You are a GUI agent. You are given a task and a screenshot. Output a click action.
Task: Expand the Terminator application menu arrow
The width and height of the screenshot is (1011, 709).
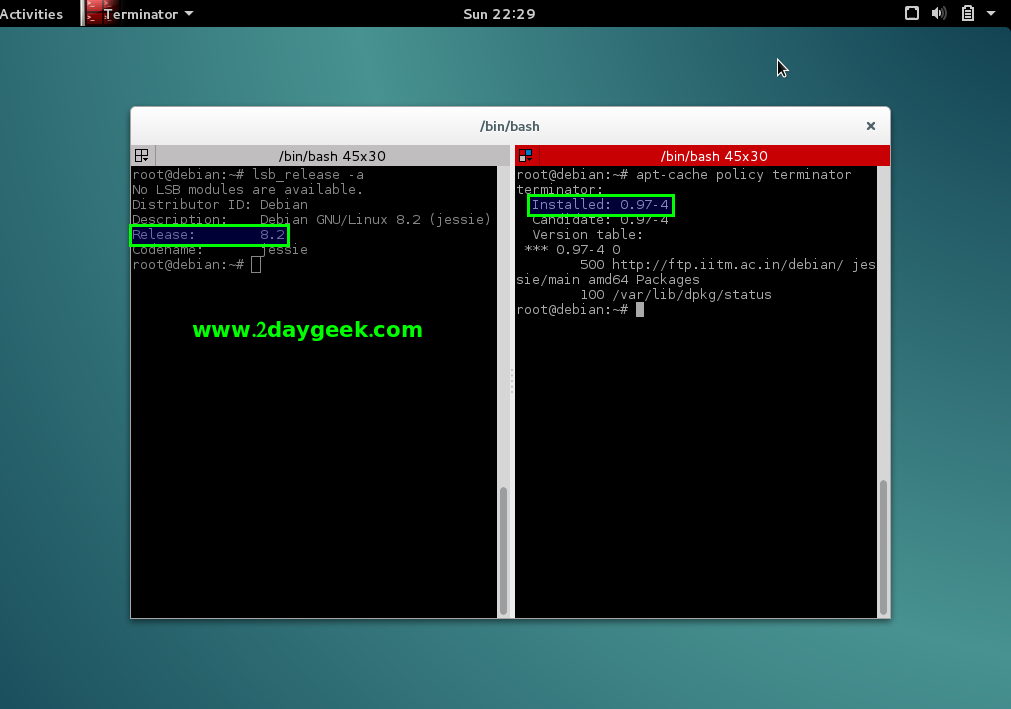point(189,14)
